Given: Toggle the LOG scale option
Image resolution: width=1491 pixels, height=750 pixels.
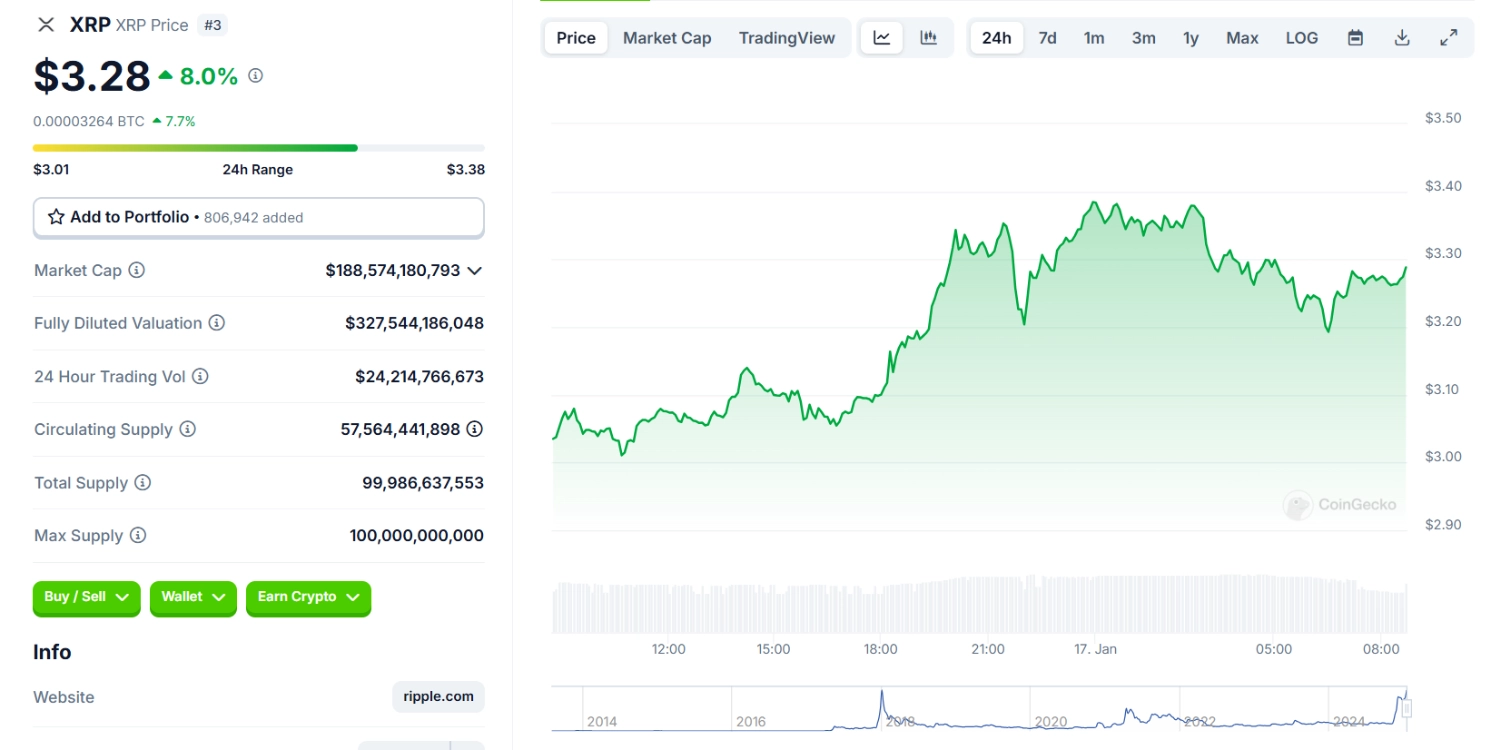Looking at the screenshot, I should [1301, 38].
